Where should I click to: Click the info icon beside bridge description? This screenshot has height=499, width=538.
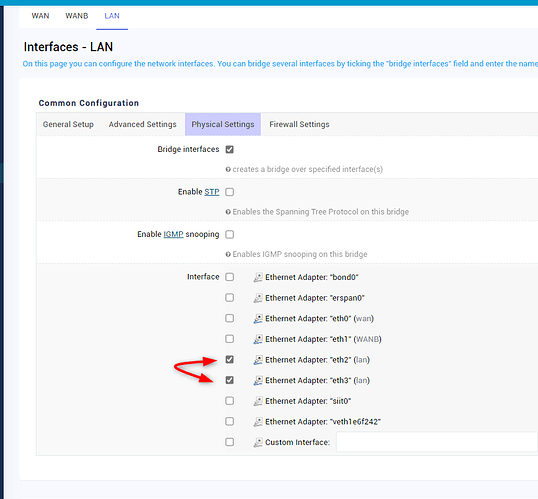pos(228,170)
